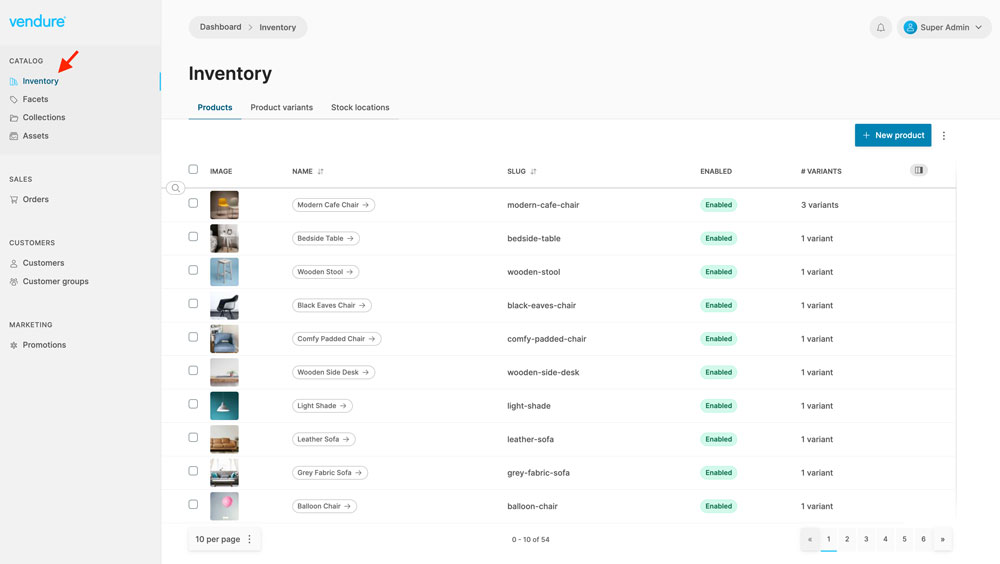Open the column visibility settings icon
Screen dimensions: 1000x564
(x=918, y=171)
